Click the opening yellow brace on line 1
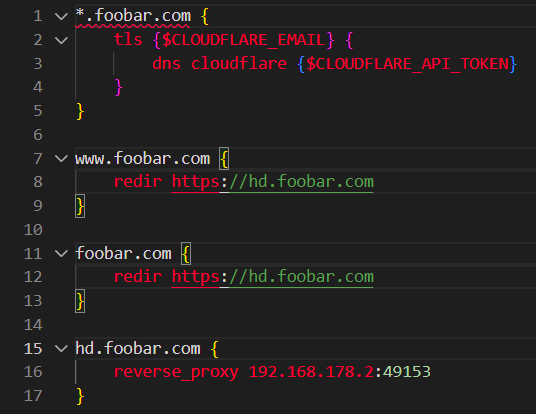 pyautogui.click(x=205, y=16)
